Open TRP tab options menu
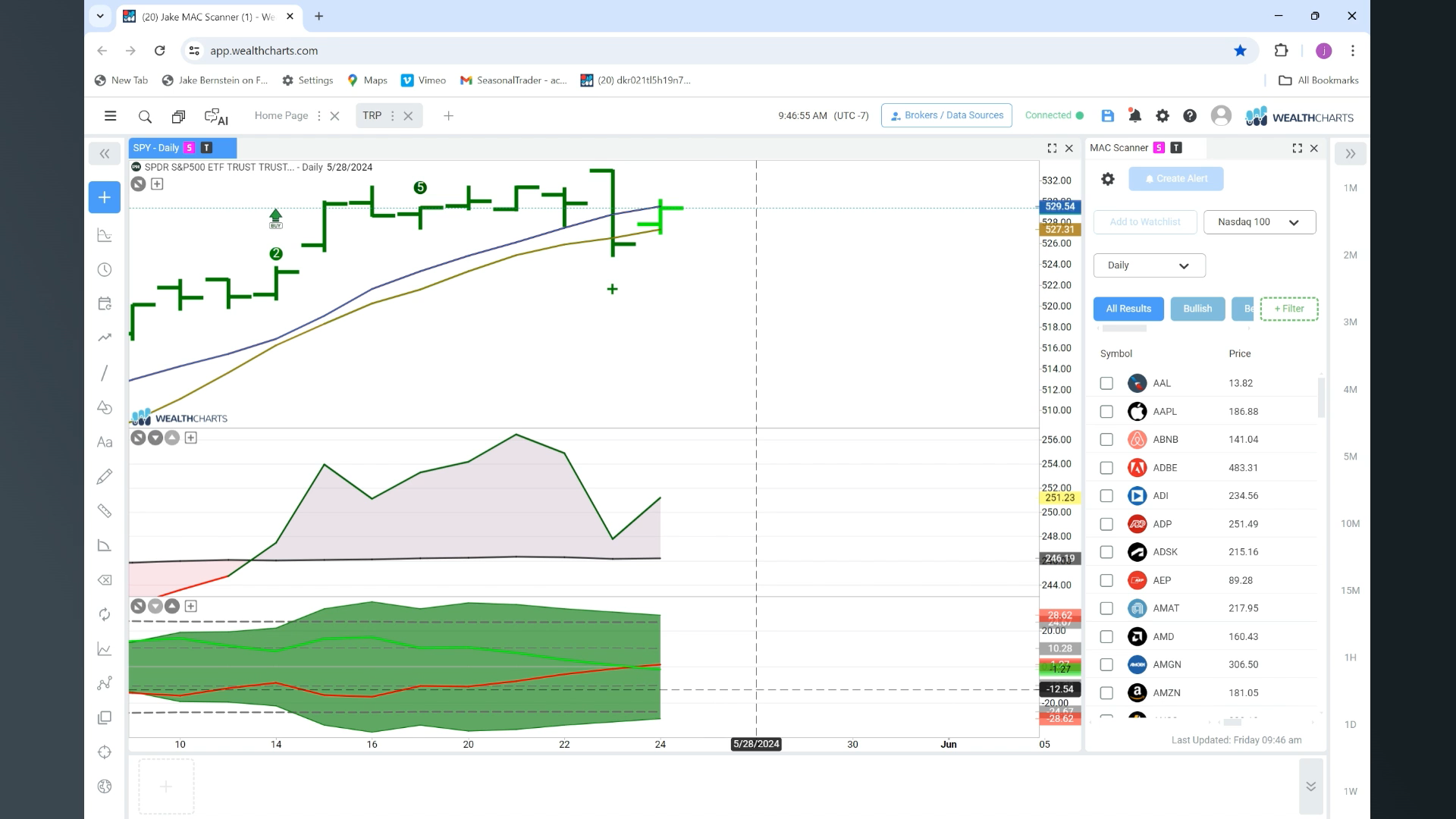Viewport: 1456px width, 819px height. click(392, 116)
